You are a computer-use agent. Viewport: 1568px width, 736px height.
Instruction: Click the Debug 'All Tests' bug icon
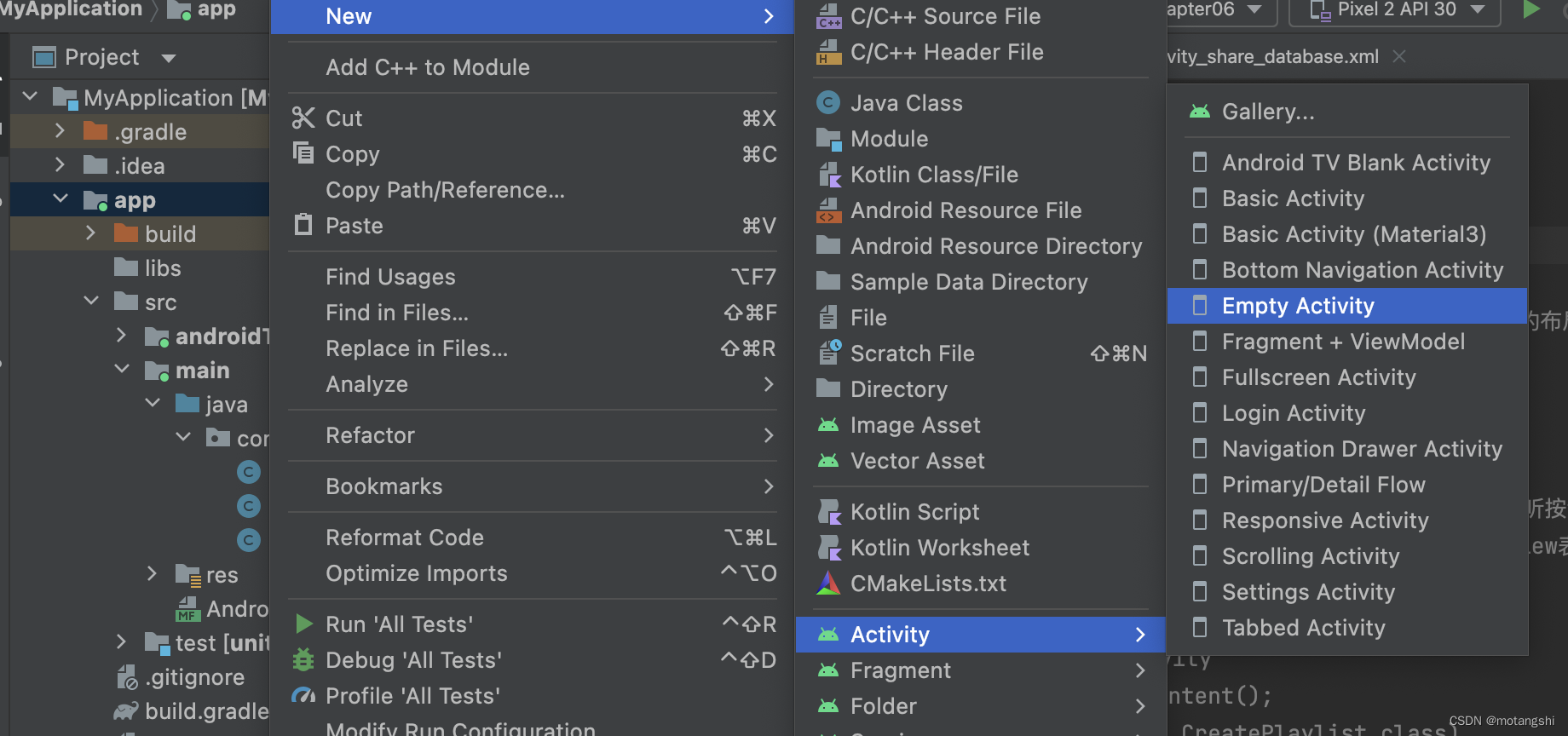[303, 660]
